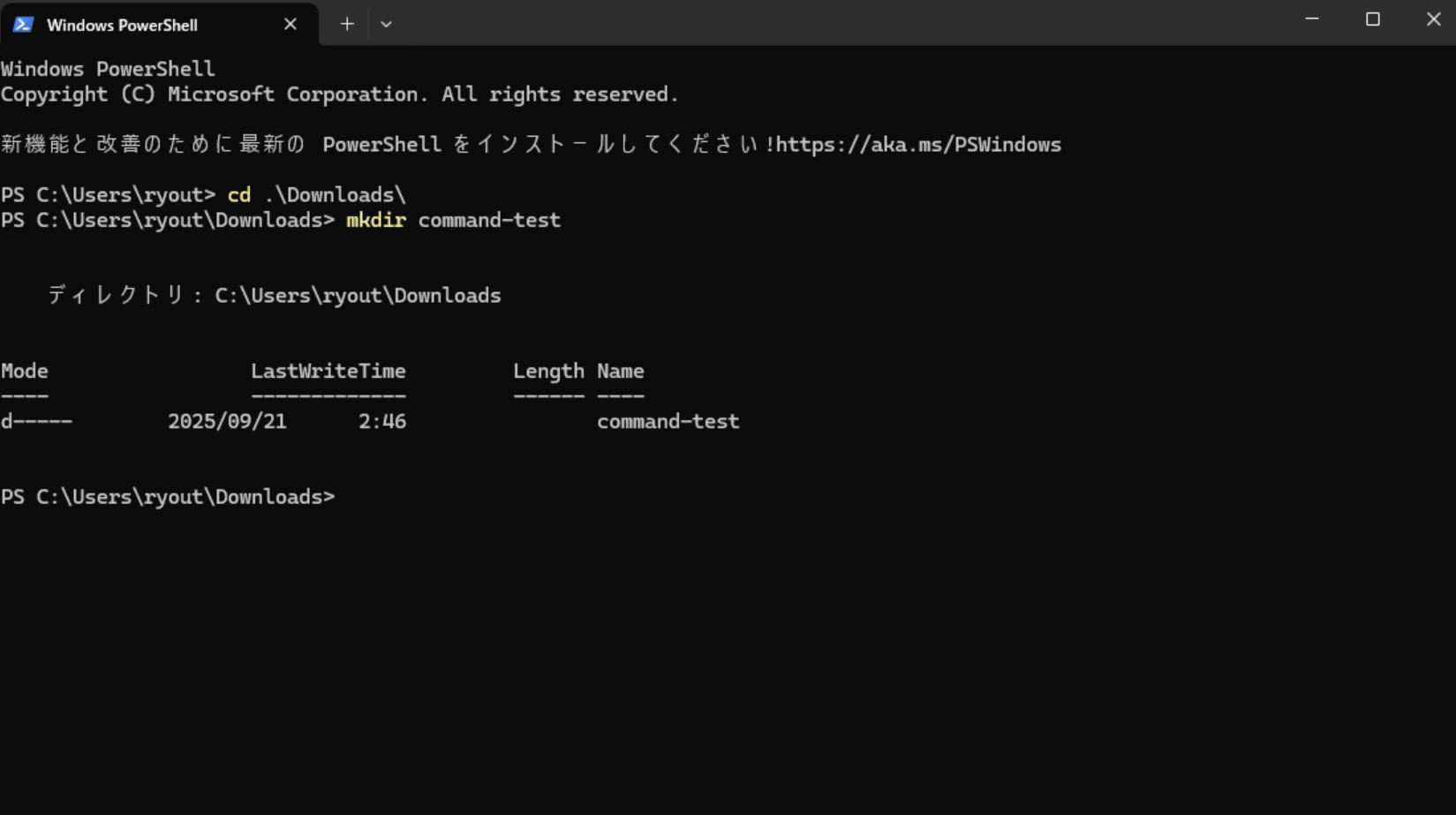
Task: Click the PowerShell icon in the tab
Action: (23, 25)
